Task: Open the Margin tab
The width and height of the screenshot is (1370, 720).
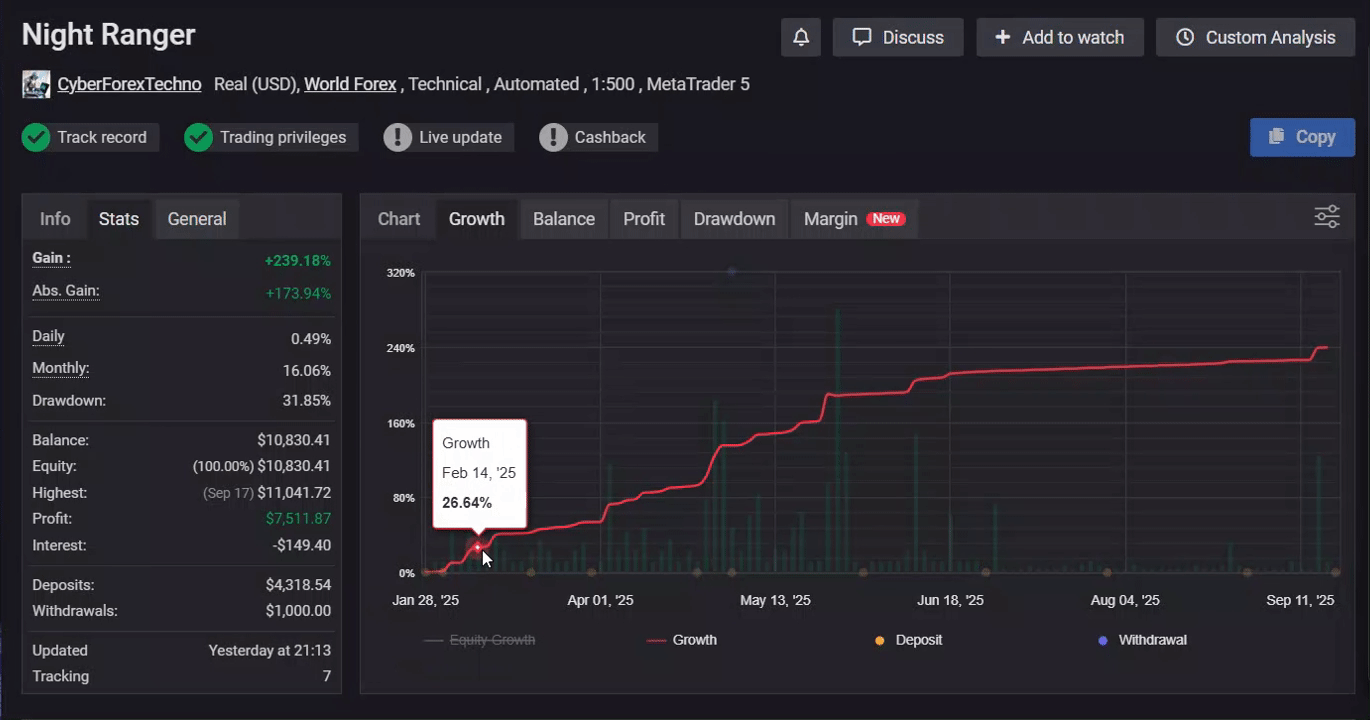Action: point(854,219)
